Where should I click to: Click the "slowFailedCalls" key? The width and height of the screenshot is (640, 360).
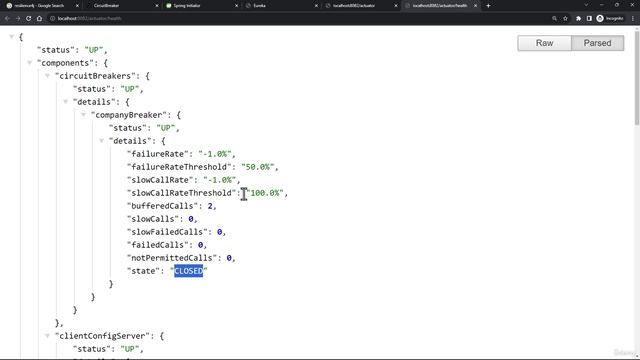[169, 232]
